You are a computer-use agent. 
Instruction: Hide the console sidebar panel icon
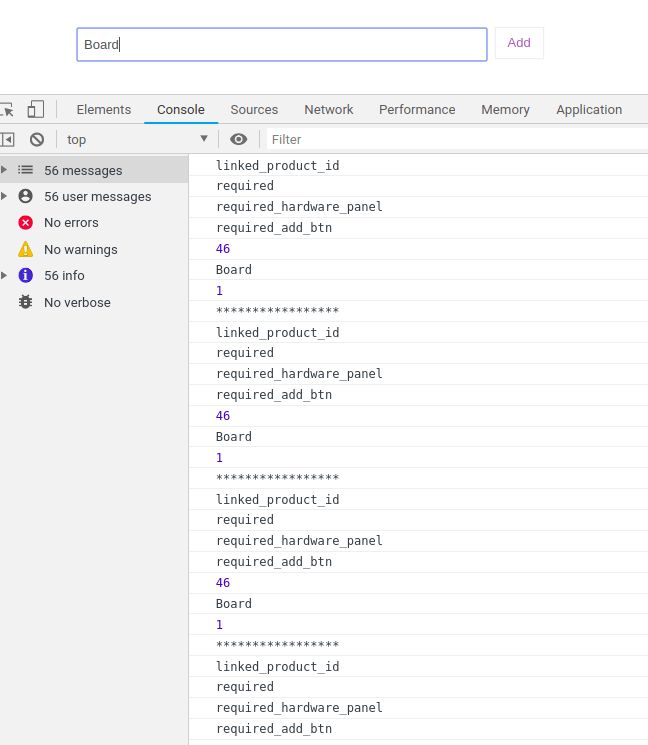tap(7, 140)
